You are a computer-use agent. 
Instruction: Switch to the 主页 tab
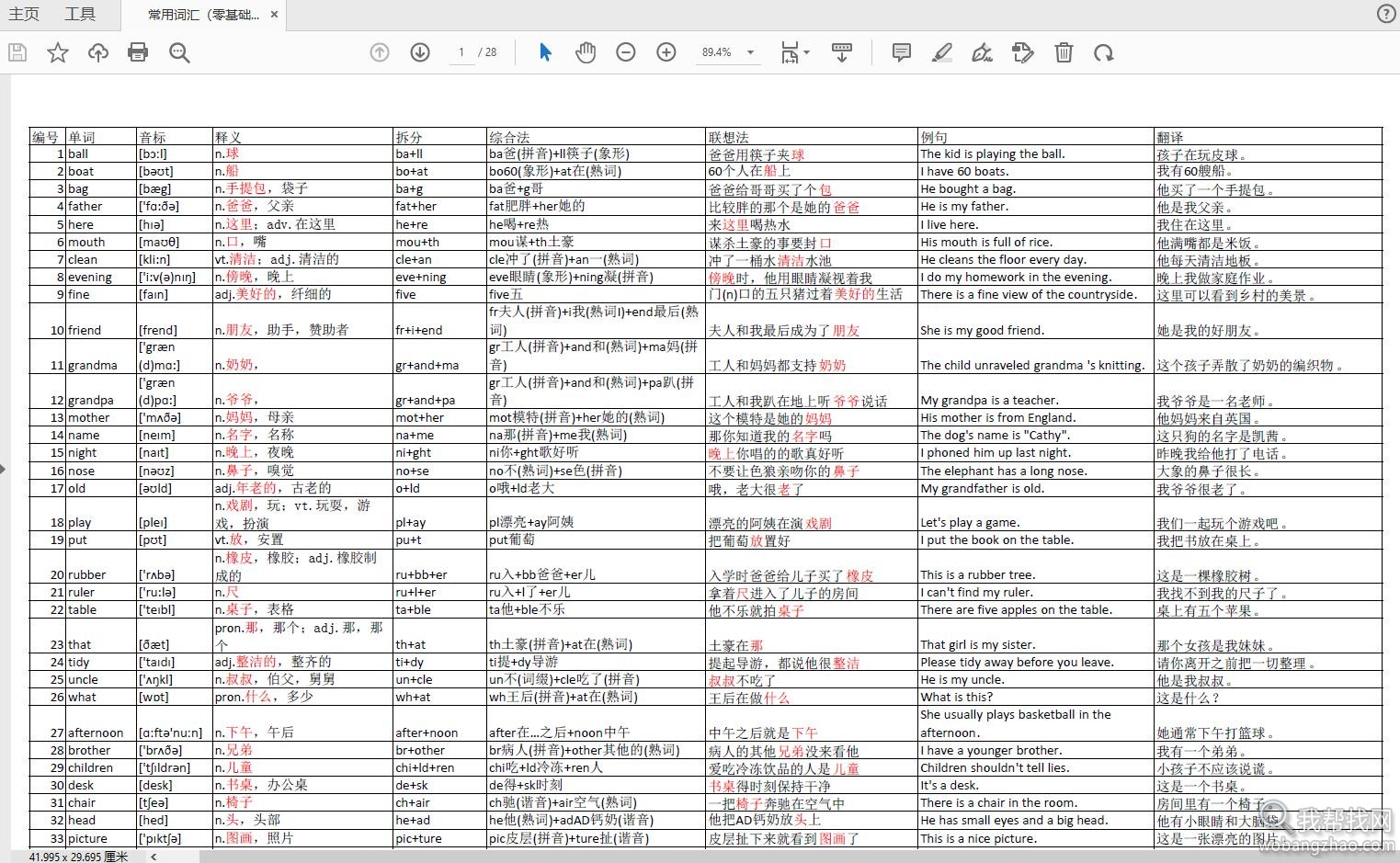(24, 14)
